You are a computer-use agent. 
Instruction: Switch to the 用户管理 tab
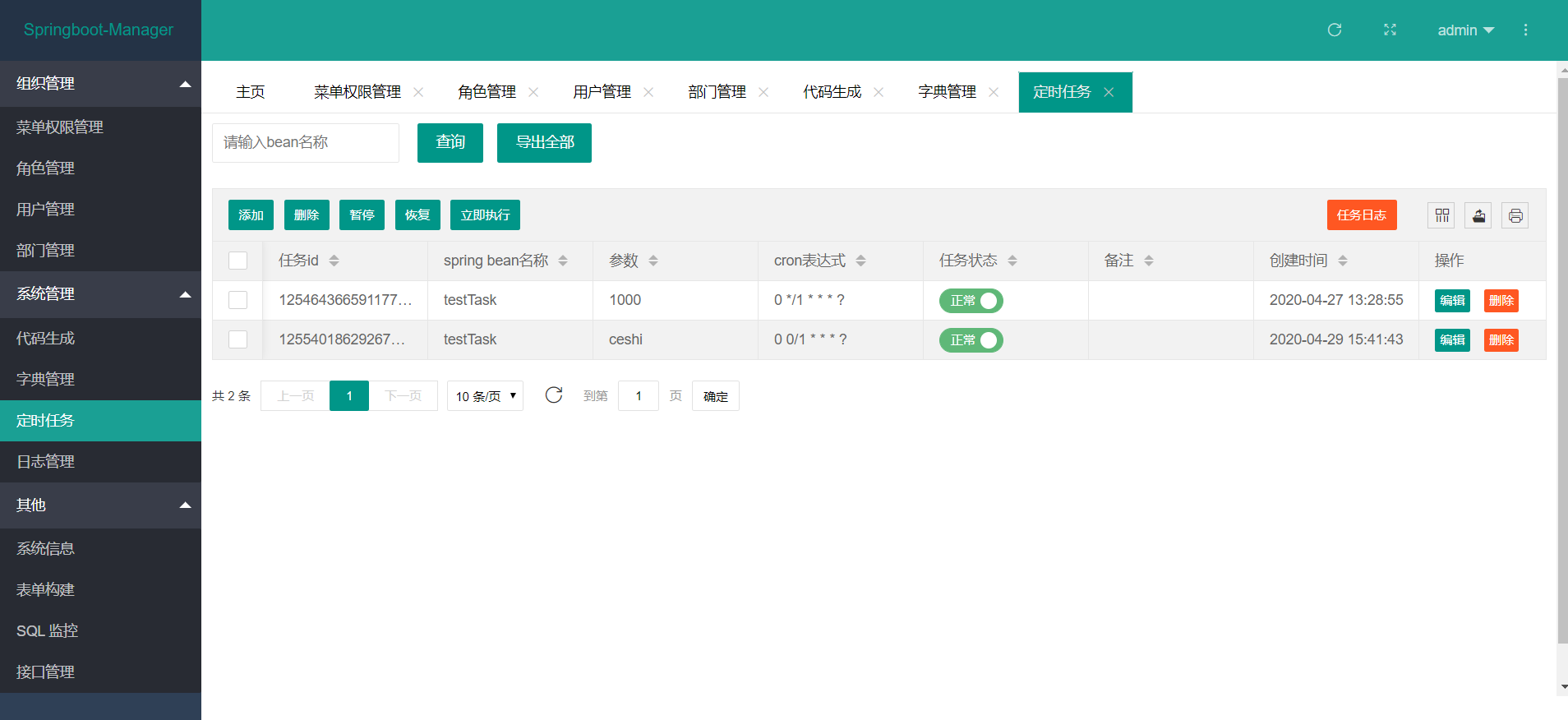(602, 92)
